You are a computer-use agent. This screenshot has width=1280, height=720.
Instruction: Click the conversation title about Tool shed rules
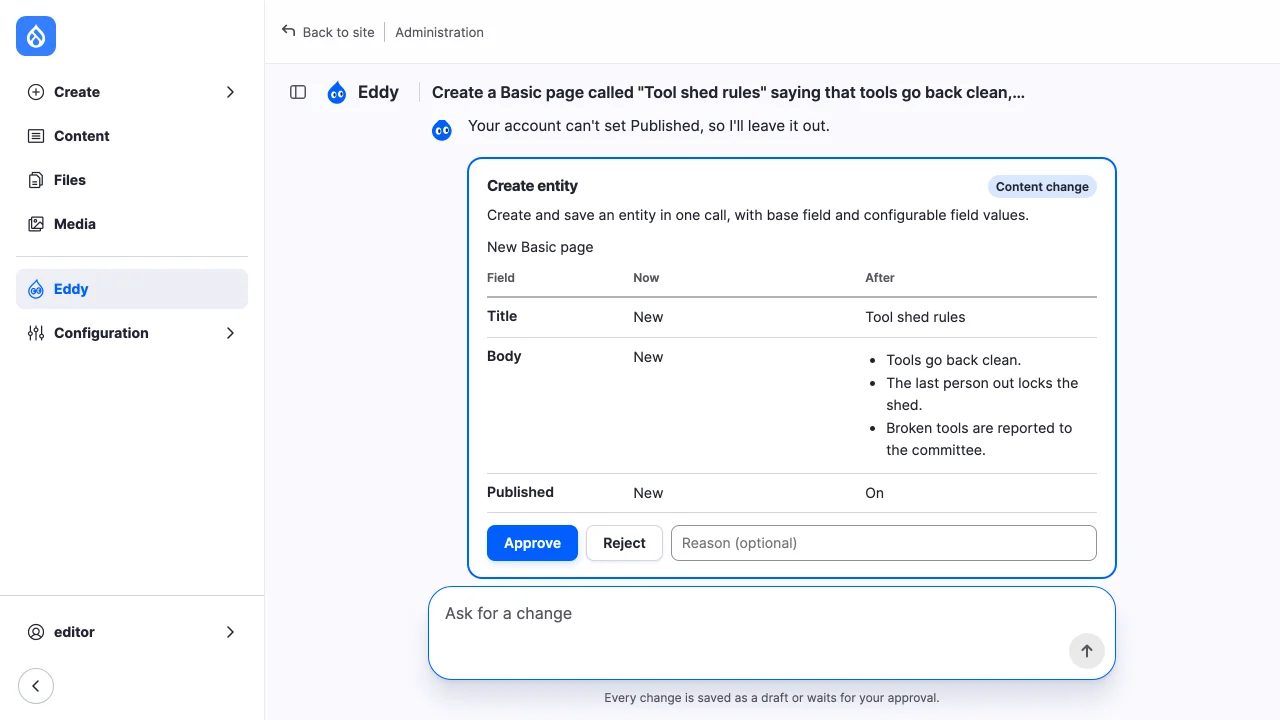[x=728, y=92]
